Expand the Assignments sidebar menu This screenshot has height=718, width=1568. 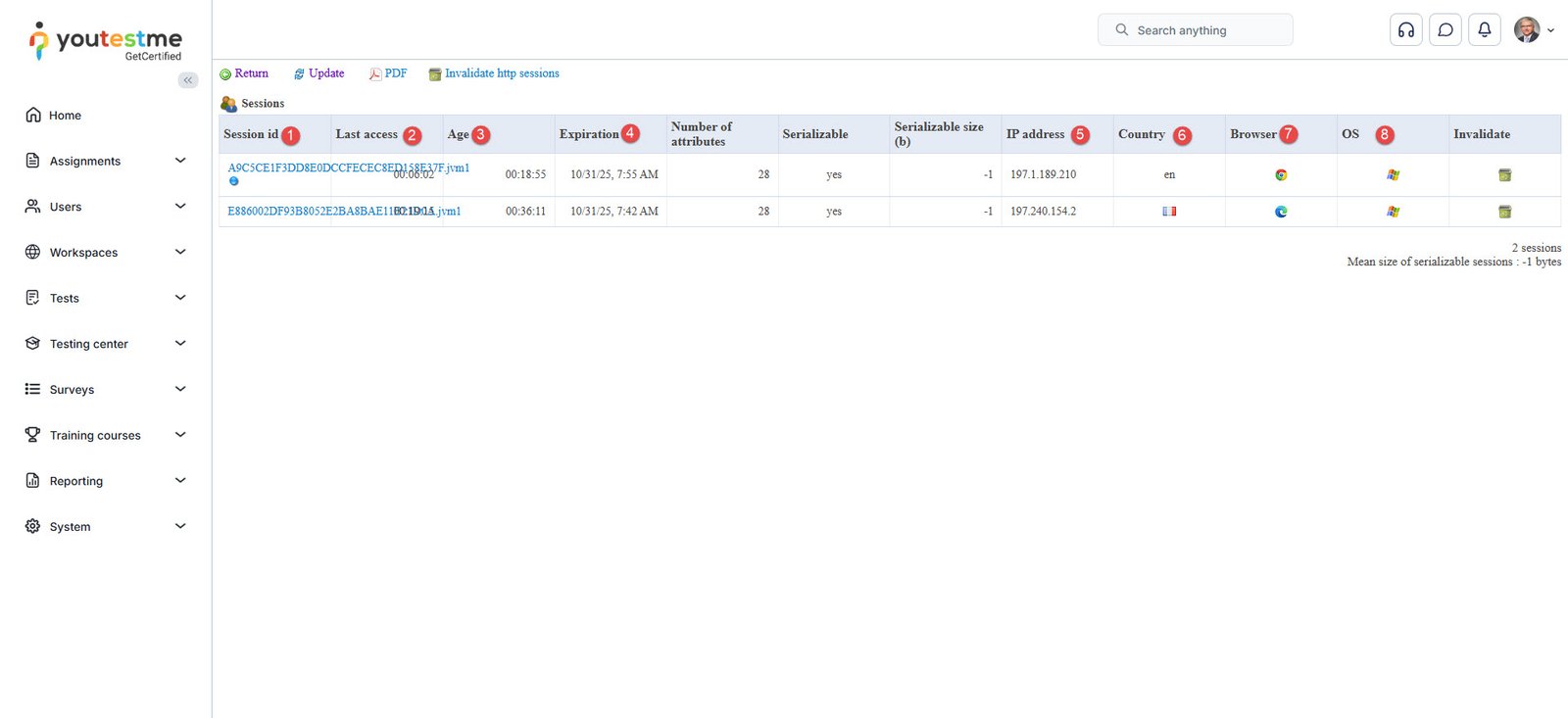[105, 161]
